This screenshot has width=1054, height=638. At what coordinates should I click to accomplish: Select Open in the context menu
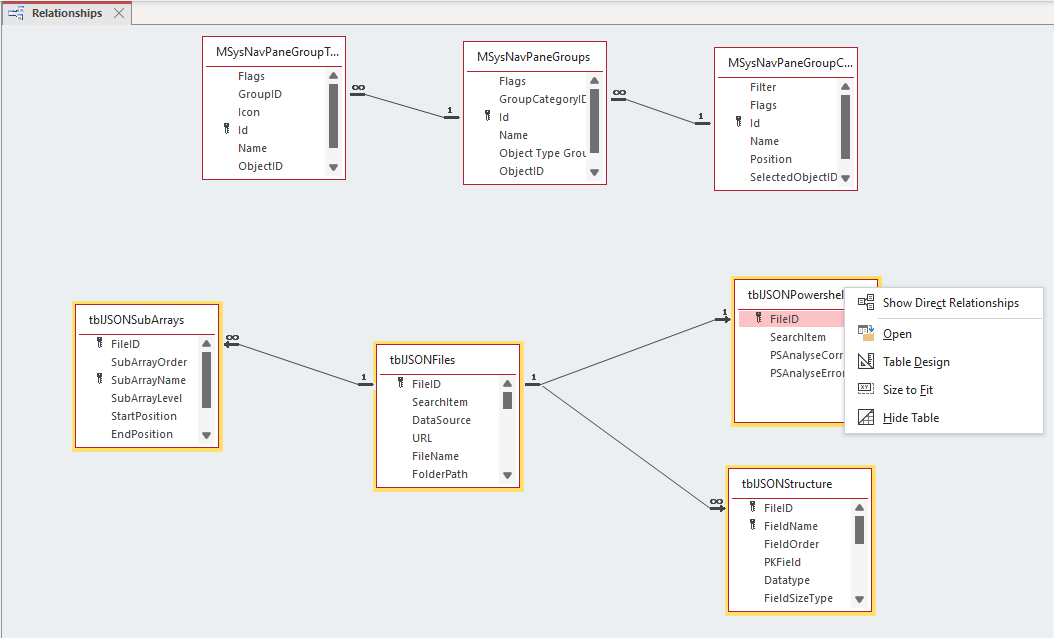[944, 334]
